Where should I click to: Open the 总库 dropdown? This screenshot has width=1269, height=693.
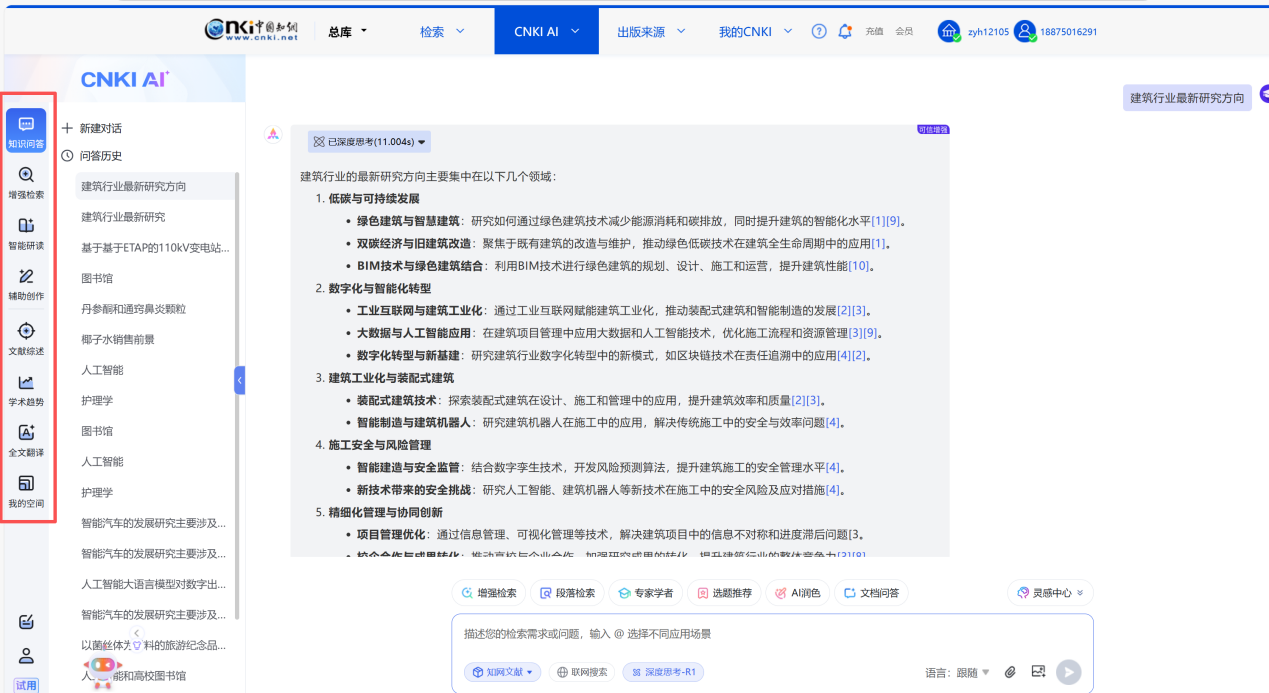coord(348,31)
